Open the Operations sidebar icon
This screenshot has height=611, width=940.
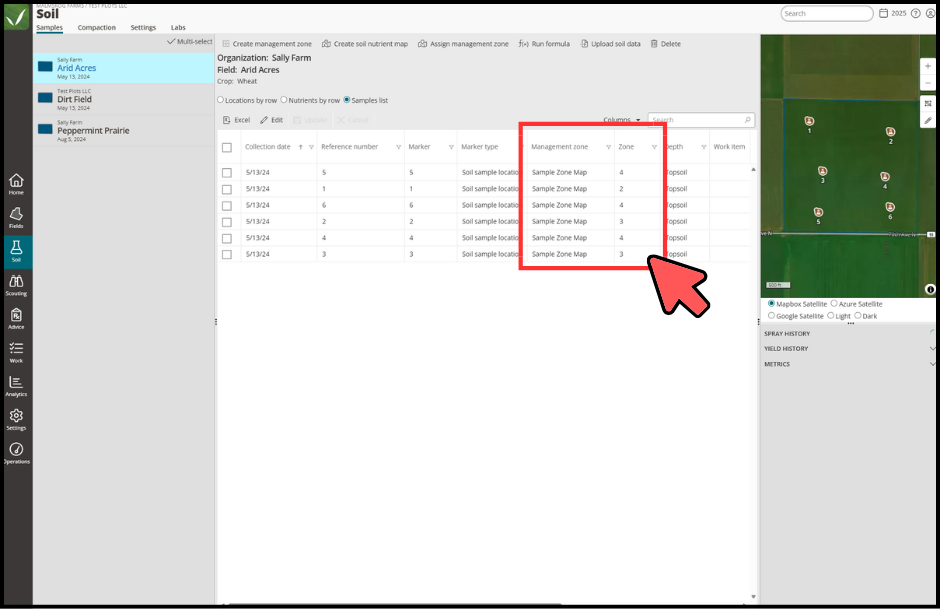[16, 453]
